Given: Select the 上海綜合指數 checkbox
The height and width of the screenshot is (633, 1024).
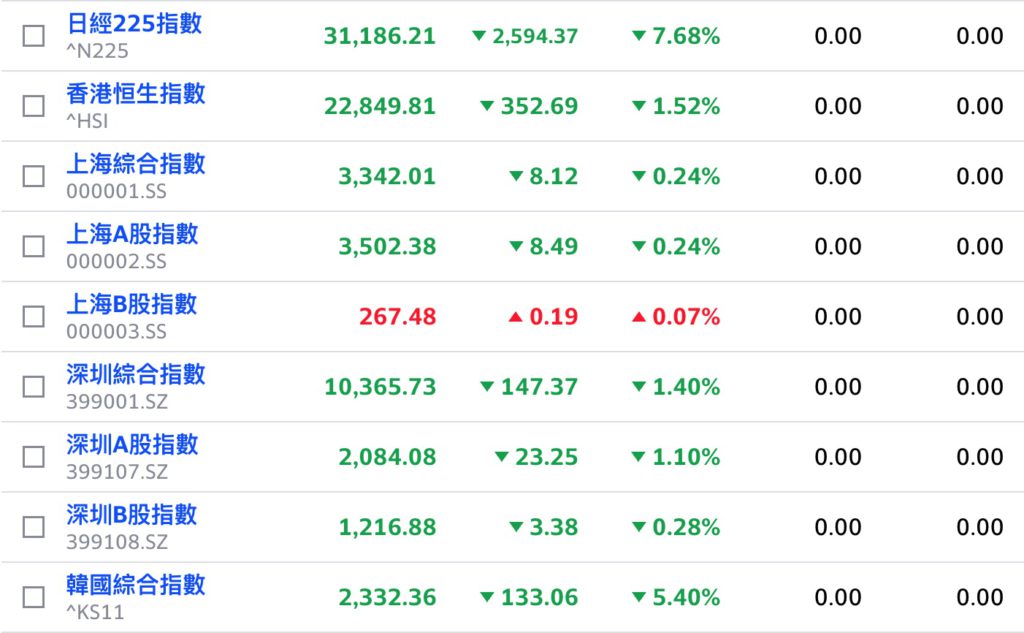Looking at the screenshot, I should pos(33,176).
